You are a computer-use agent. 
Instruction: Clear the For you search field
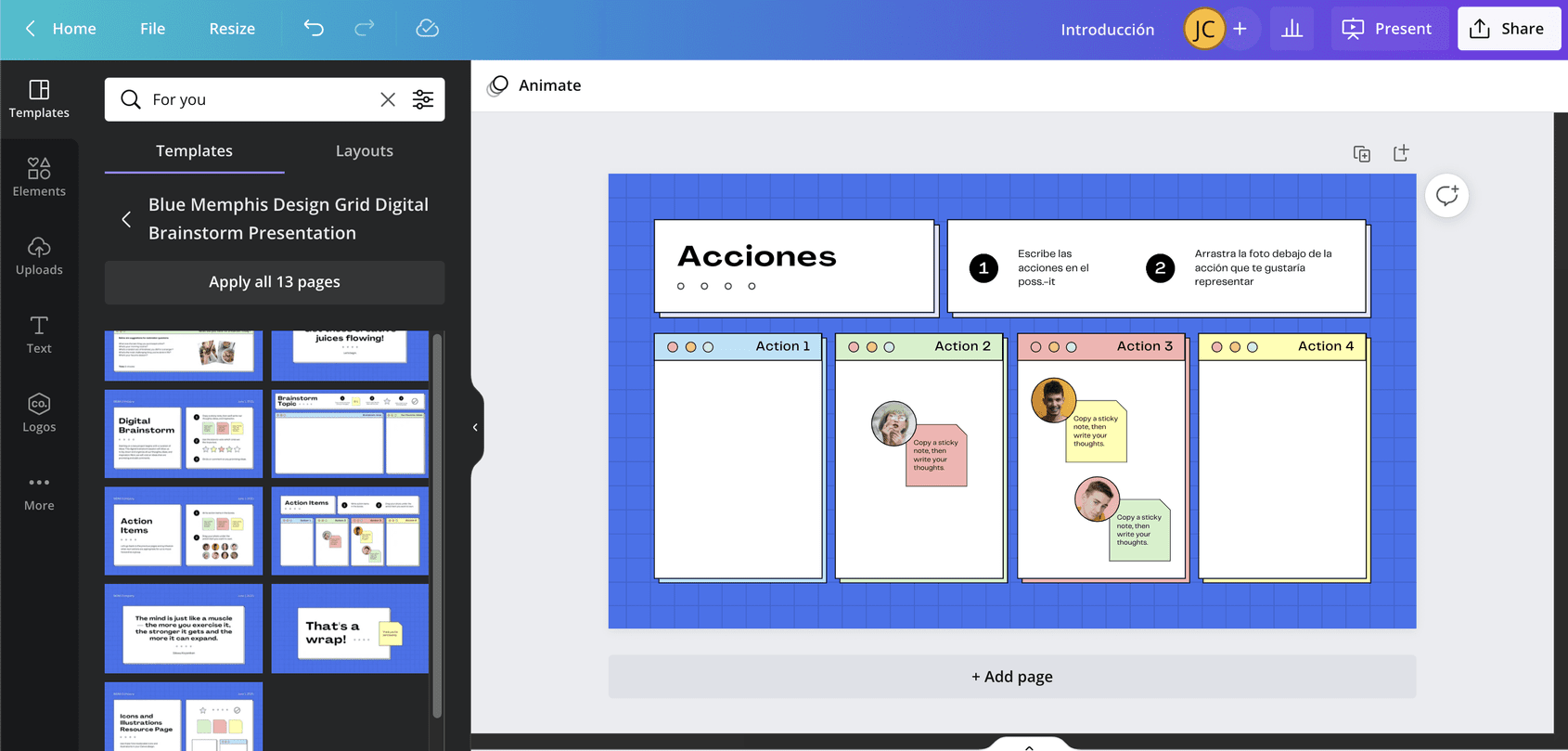pos(388,99)
